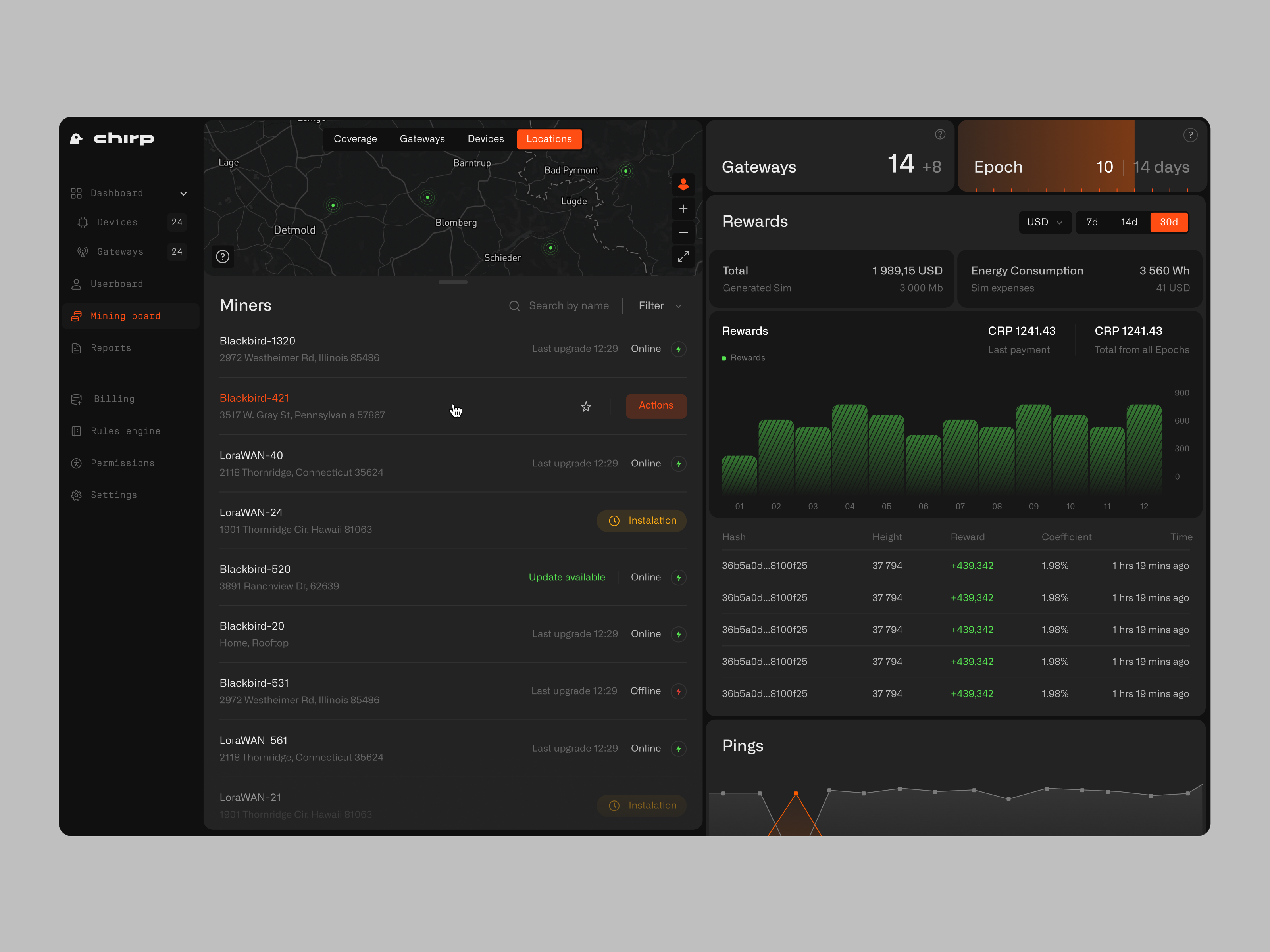The image size is (1270, 952).
Task: Collapse the Dashboard section in sidebar
Action: [183, 193]
